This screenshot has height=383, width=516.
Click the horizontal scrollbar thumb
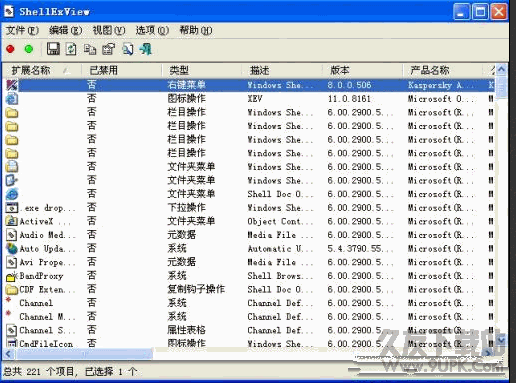click(84, 354)
